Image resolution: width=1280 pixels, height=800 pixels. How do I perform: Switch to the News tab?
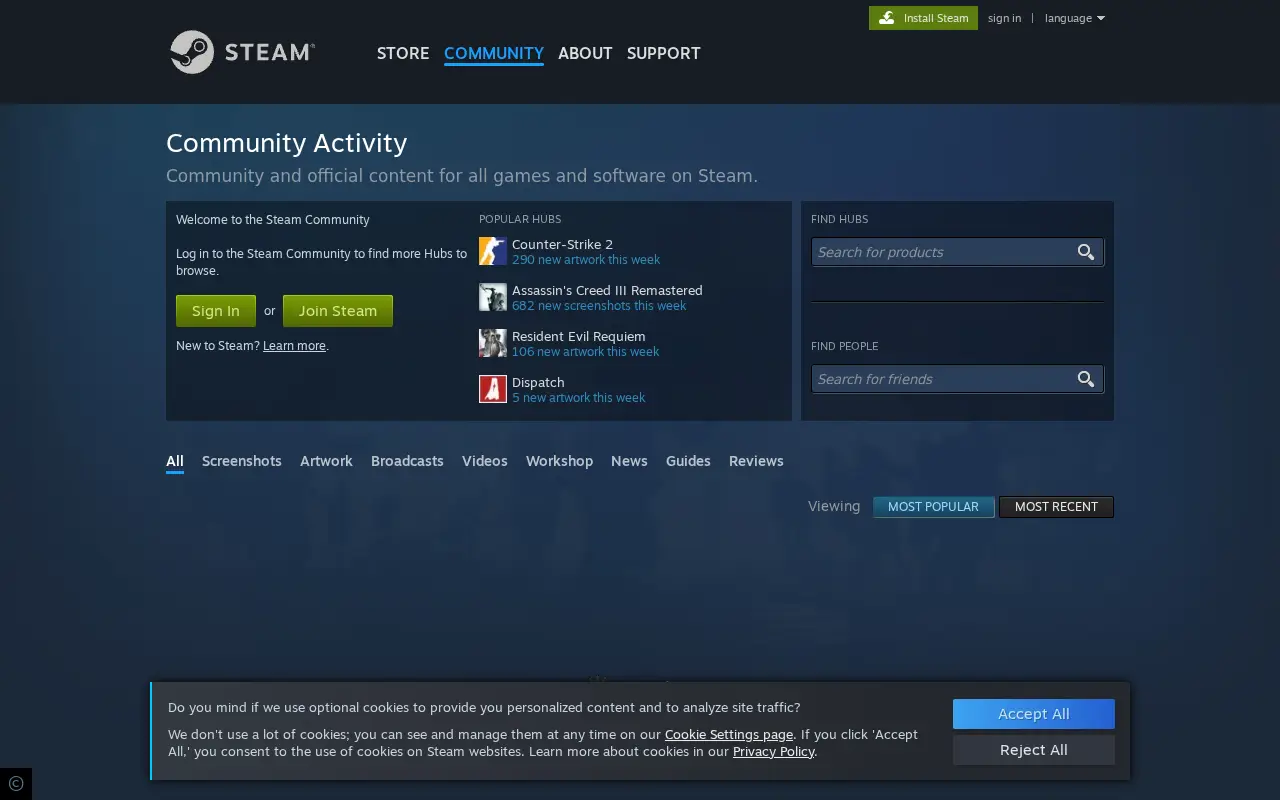629,461
